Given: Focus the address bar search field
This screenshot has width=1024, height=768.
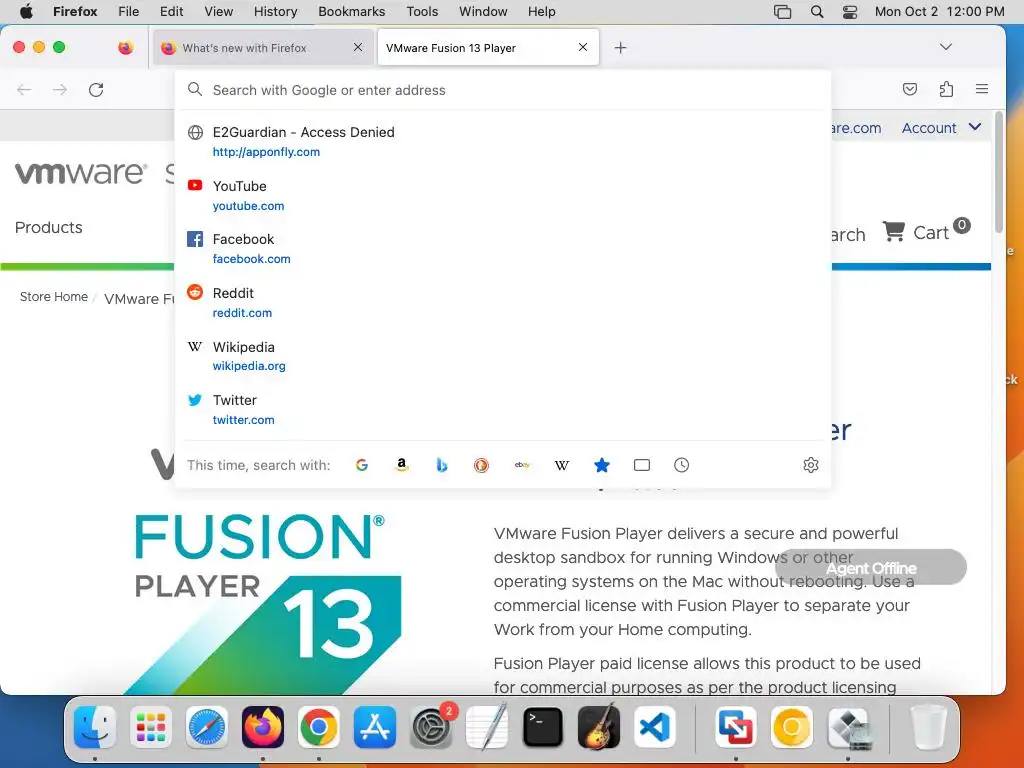Looking at the screenshot, I should (x=503, y=90).
